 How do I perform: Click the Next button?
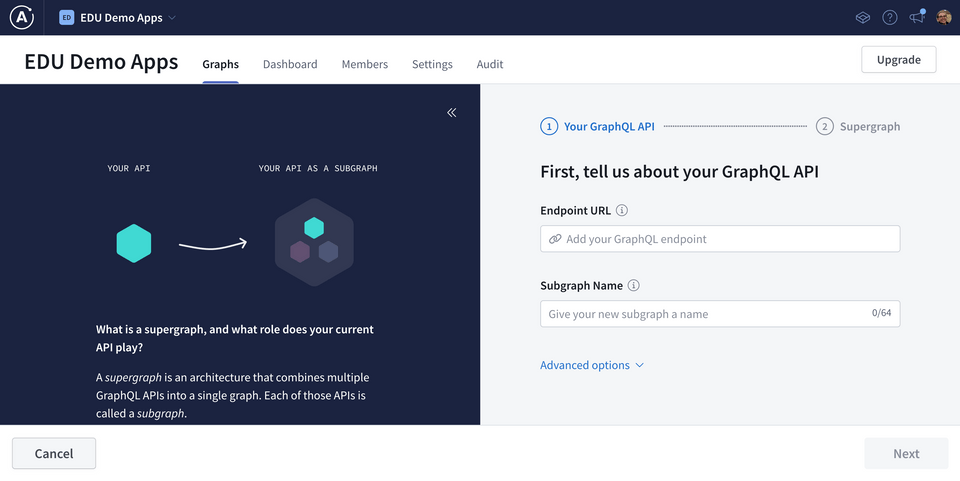(x=906, y=453)
